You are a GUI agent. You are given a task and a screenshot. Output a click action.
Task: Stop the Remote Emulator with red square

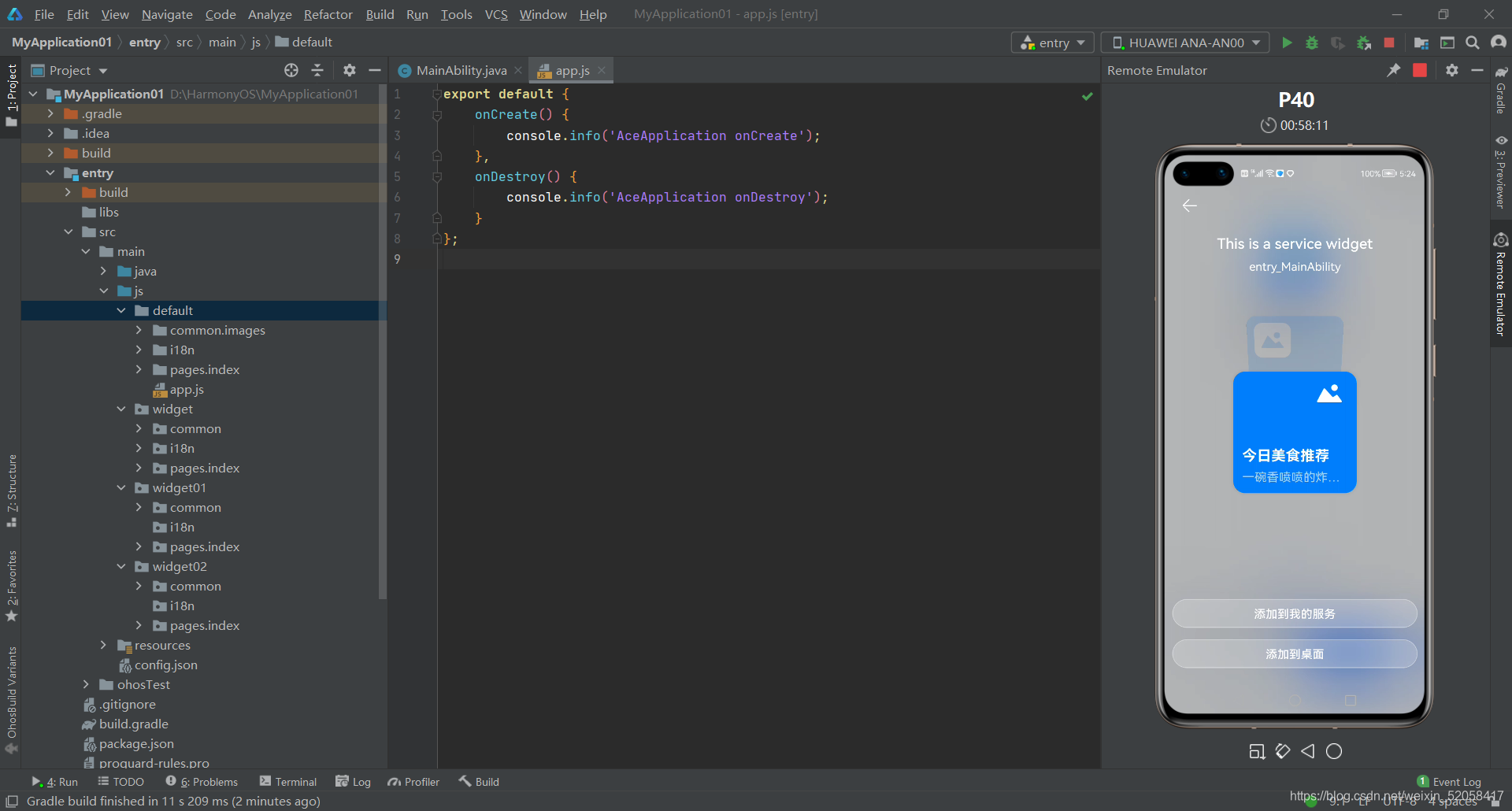(x=1420, y=70)
